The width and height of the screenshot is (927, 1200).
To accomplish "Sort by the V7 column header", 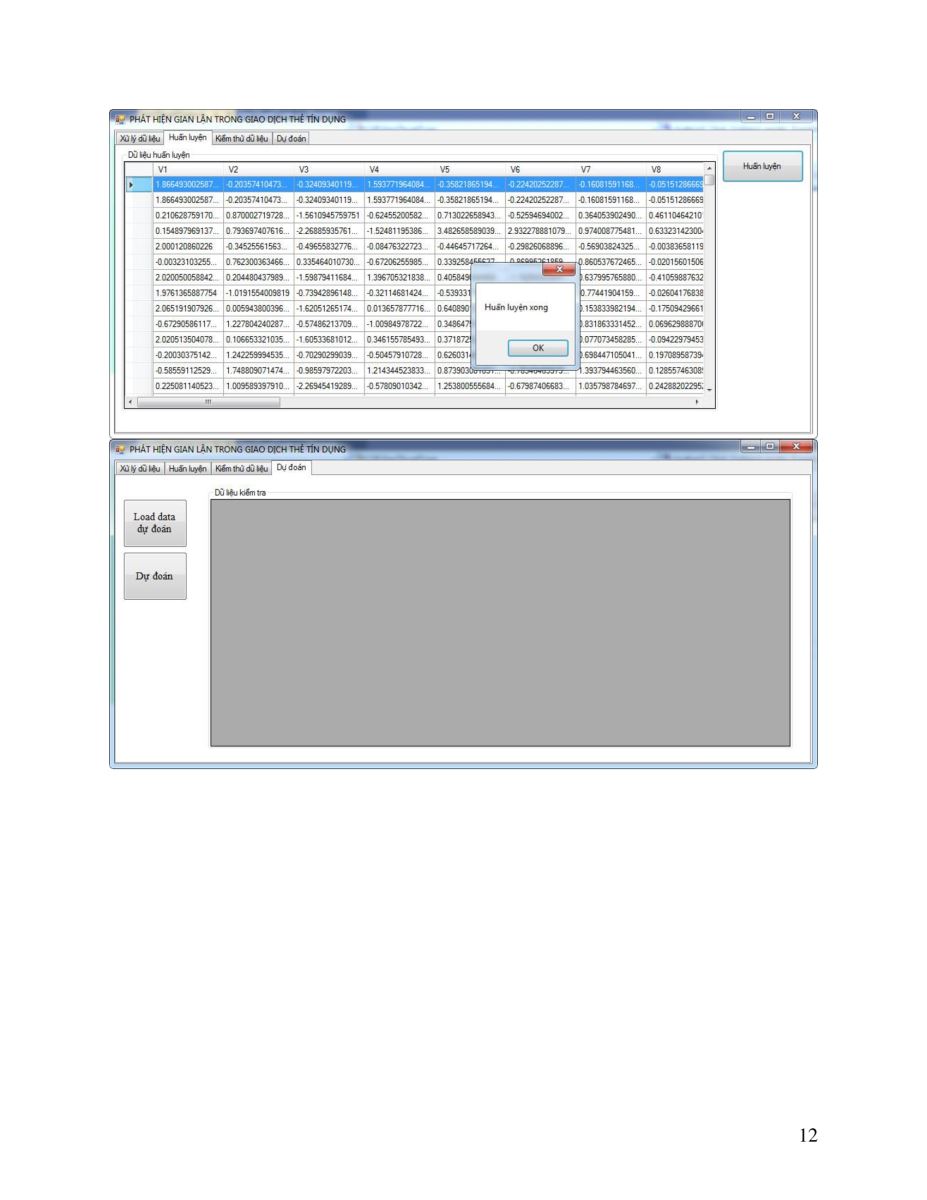I will point(610,169).
